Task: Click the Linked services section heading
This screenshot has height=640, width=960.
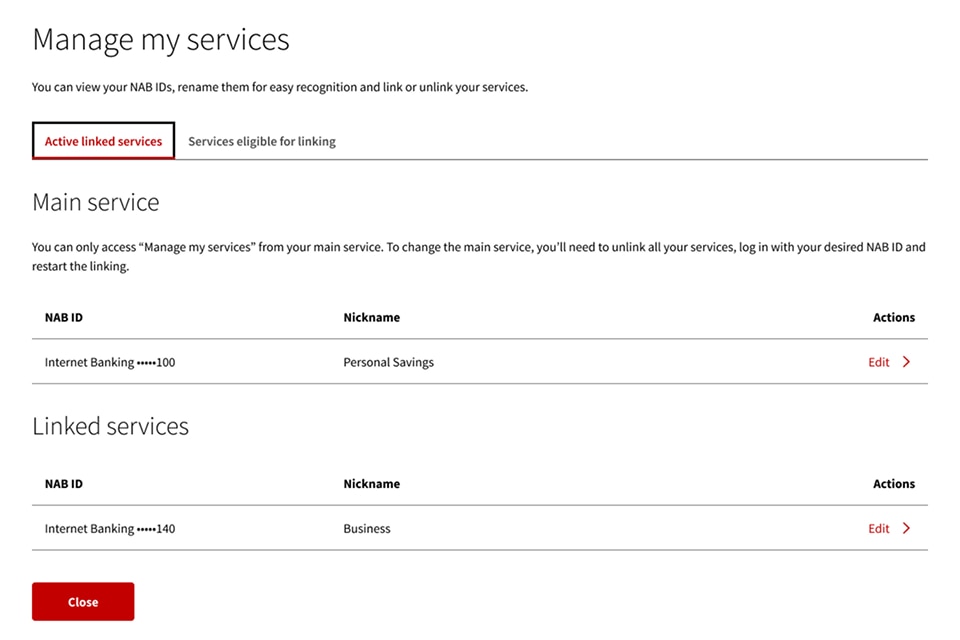Action: click(110, 426)
